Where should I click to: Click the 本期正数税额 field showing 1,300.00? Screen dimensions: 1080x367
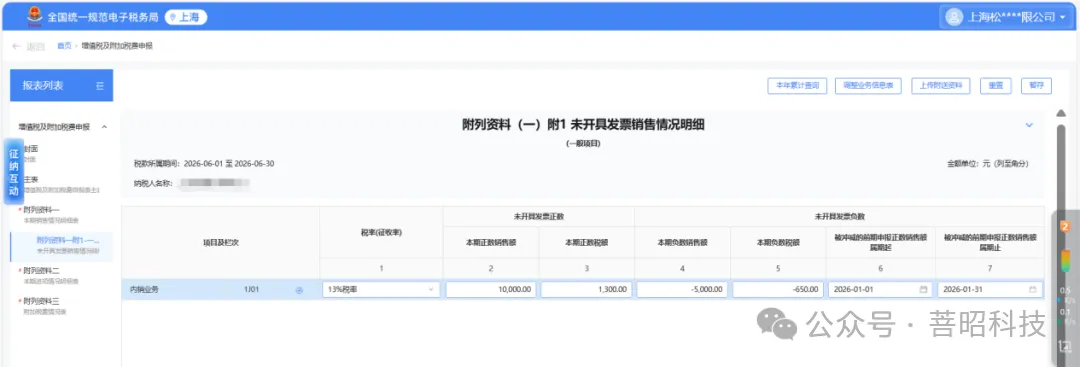[586, 290]
